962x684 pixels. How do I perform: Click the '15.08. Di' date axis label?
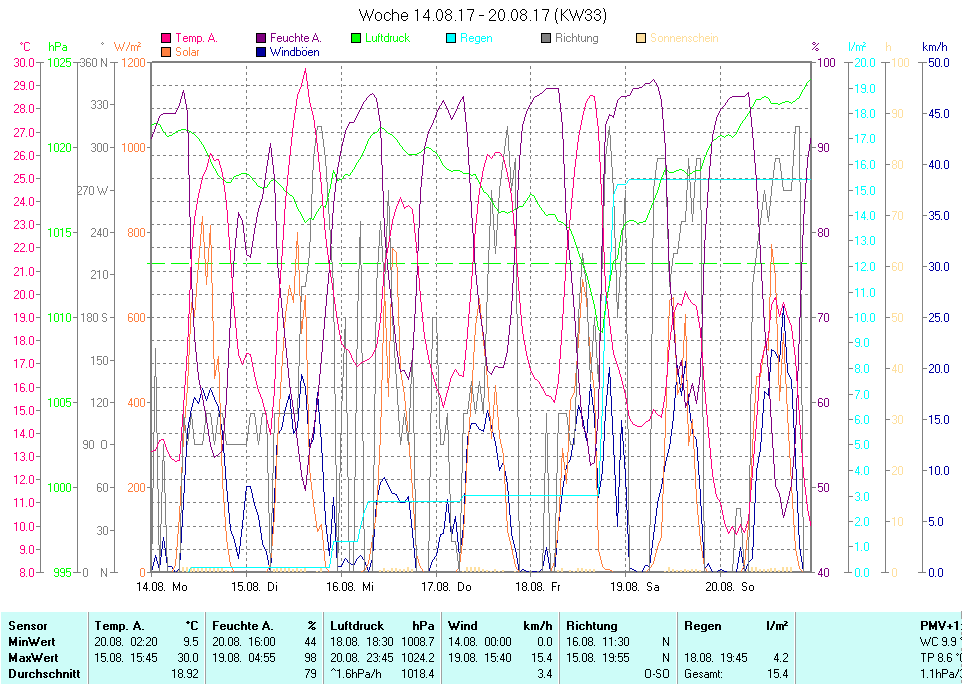(254, 587)
